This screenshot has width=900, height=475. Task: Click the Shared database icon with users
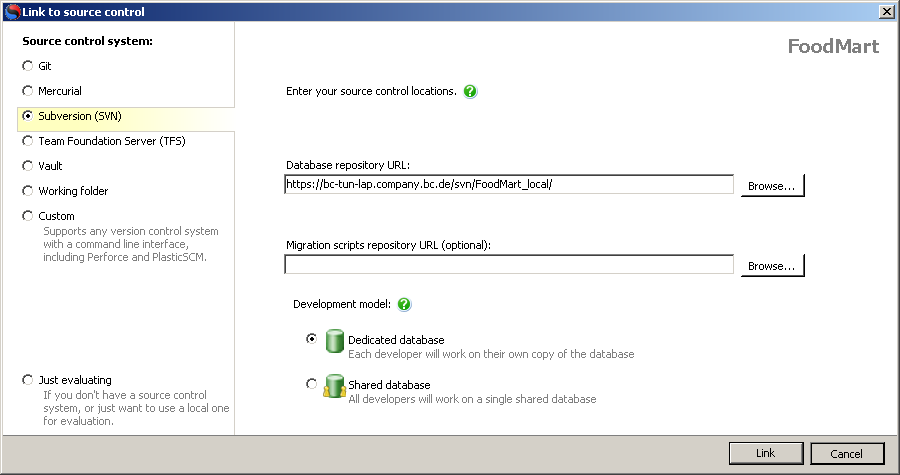334,386
